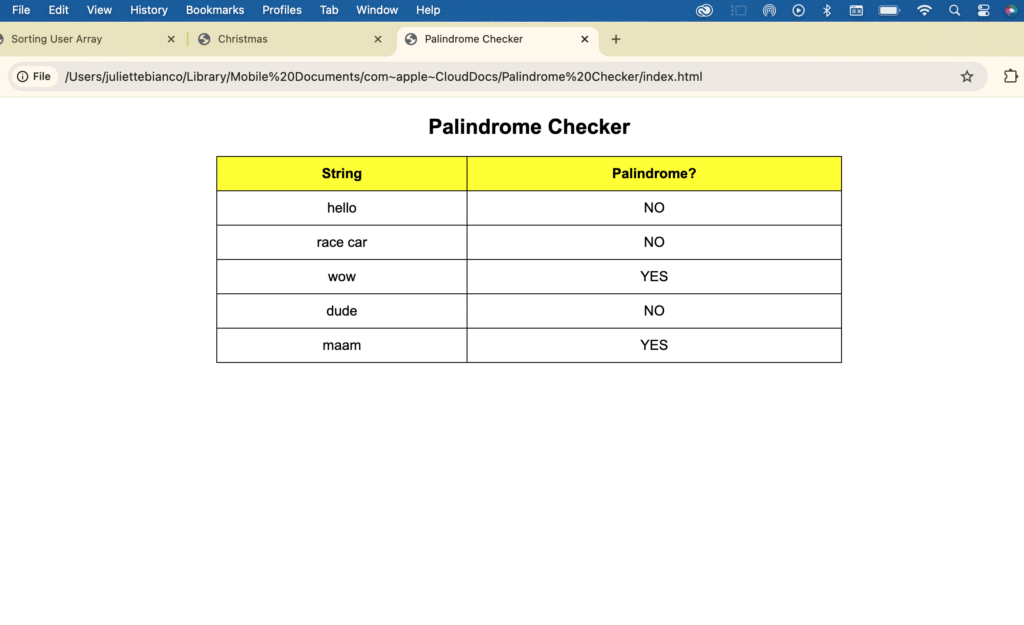Close the Sorting User Array tab
The width and height of the screenshot is (1024, 625).
coord(171,39)
